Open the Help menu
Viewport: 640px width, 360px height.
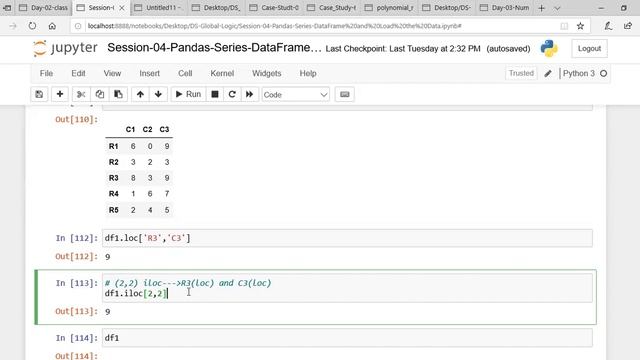pos(308,73)
